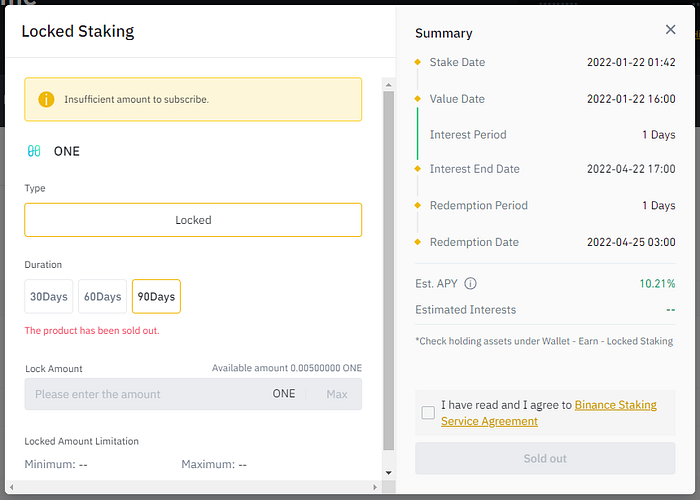Click the 'Check holding assets under Wallet' note
The width and height of the screenshot is (700, 500).
(x=544, y=341)
